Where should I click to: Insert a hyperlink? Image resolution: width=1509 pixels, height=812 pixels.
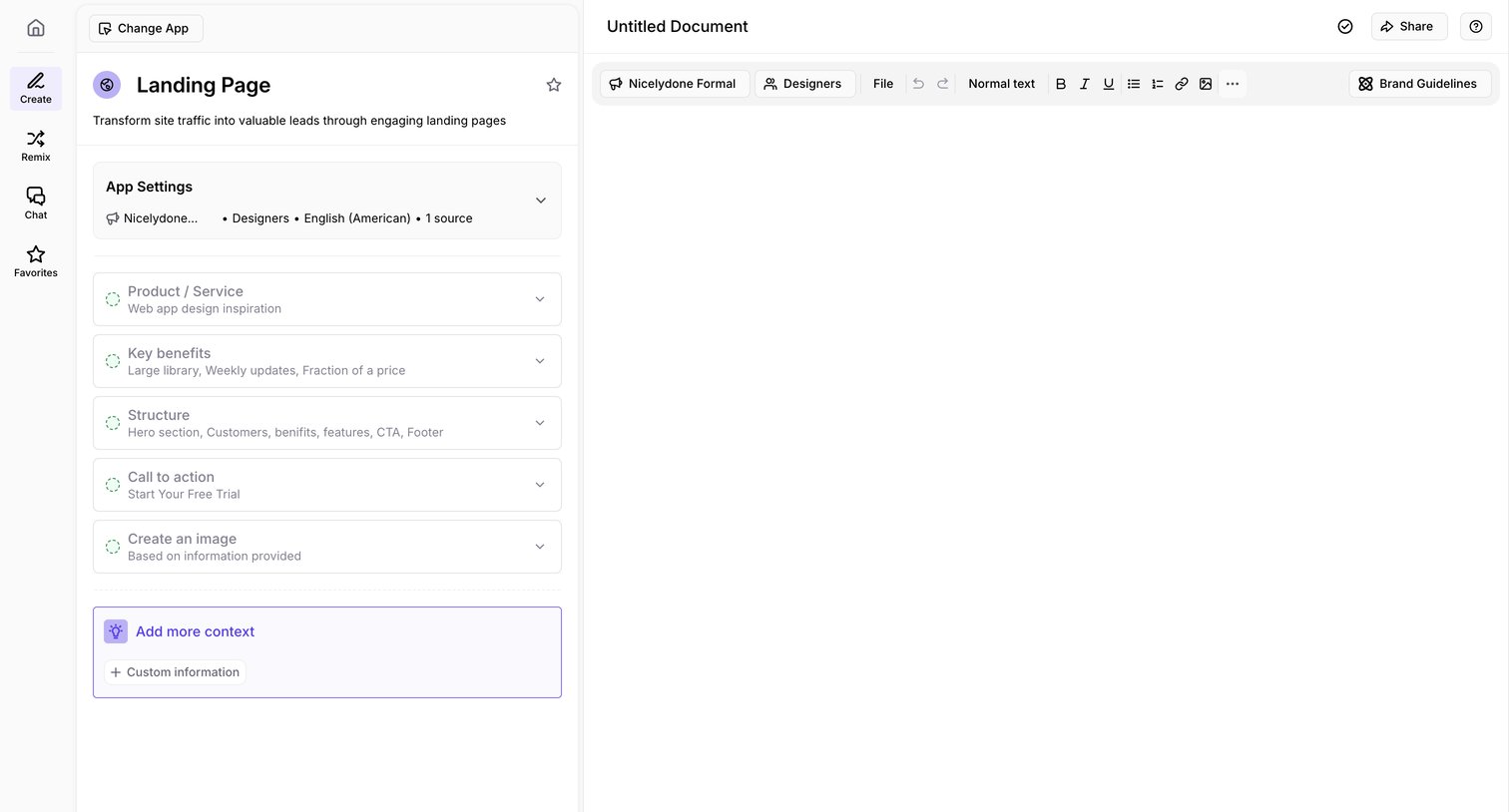tap(1182, 84)
